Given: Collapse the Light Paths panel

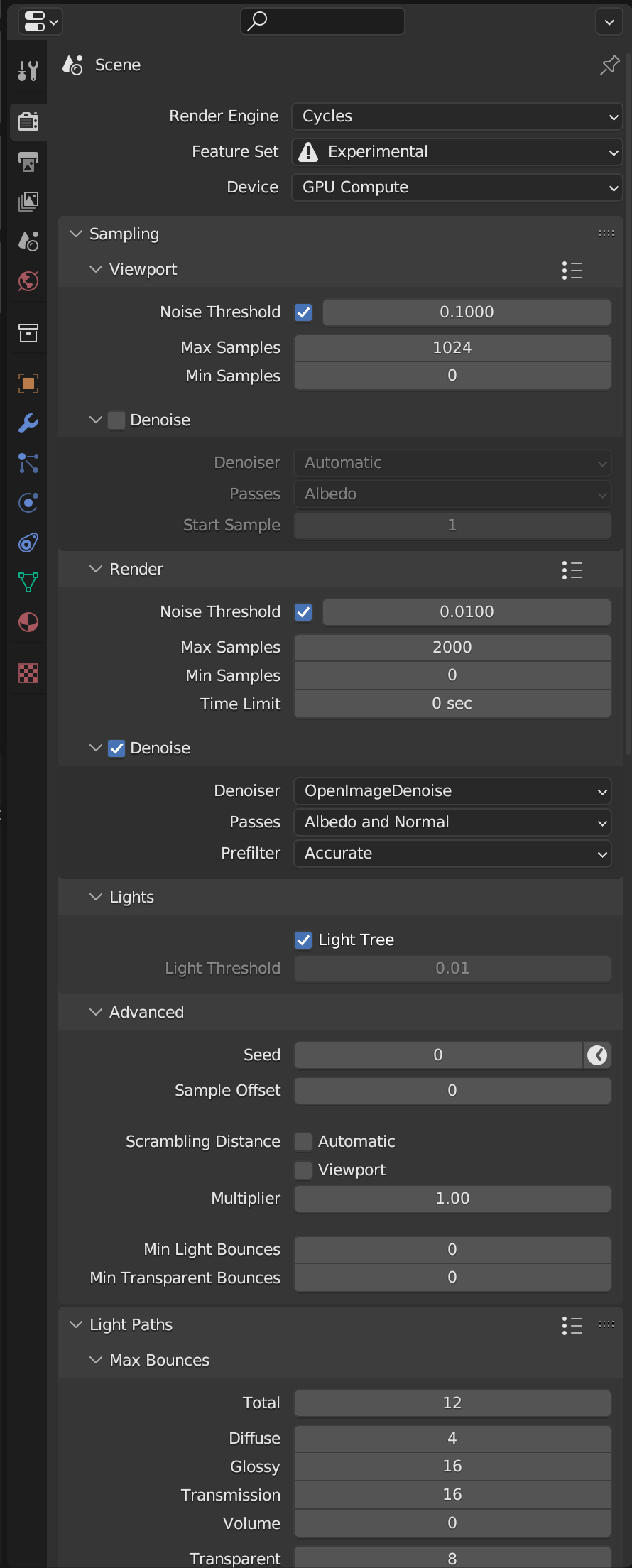Looking at the screenshot, I should click(76, 1324).
